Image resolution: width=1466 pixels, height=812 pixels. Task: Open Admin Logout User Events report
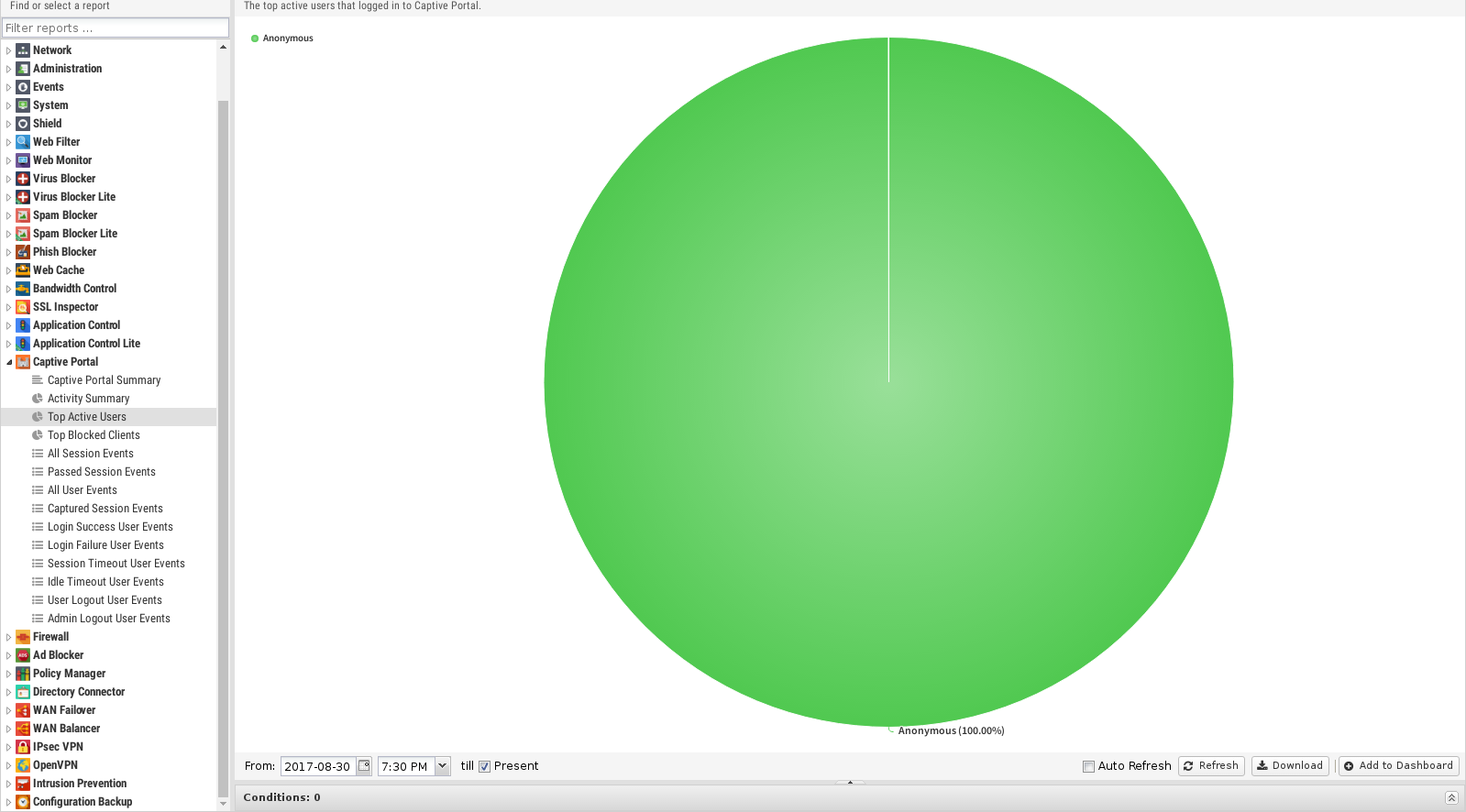[109, 619]
